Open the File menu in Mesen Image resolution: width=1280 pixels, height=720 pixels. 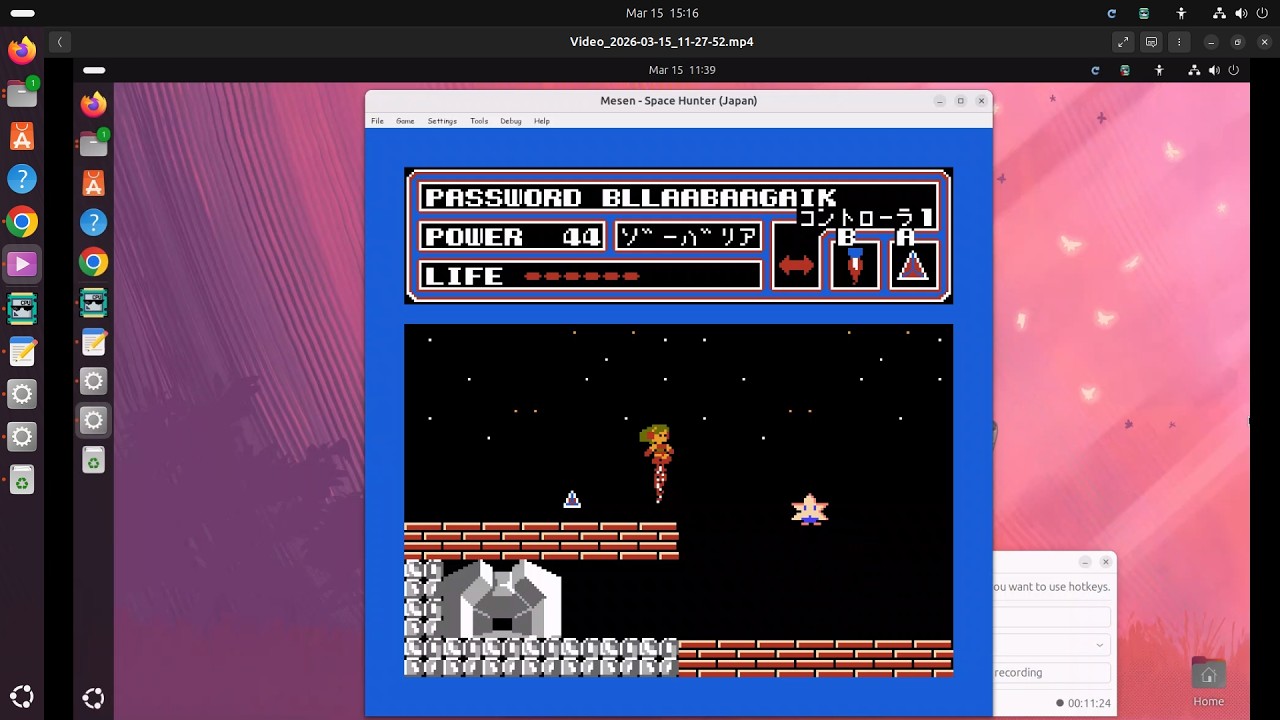click(x=377, y=121)
